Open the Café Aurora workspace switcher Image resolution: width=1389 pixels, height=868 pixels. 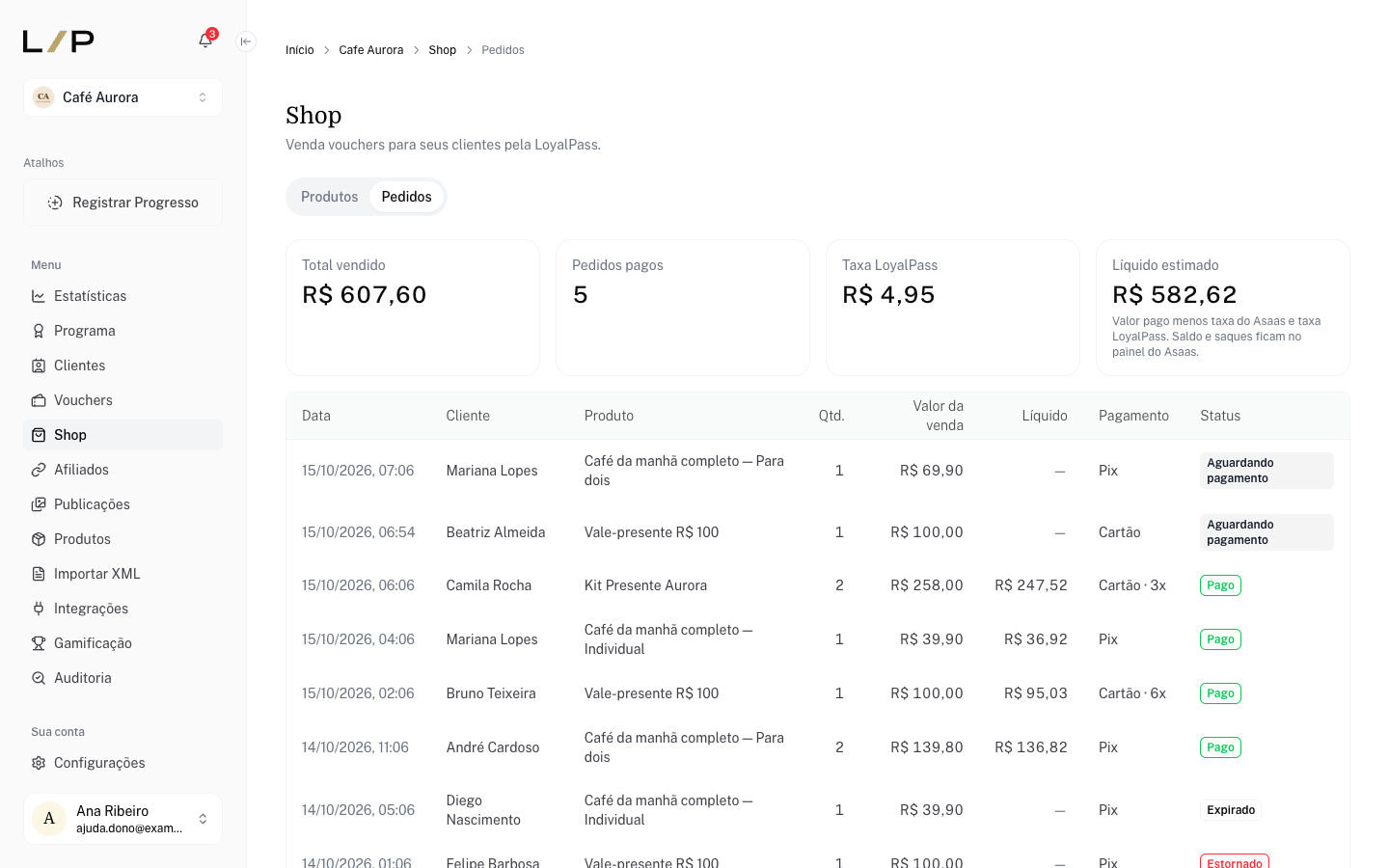tap(123, 97)
